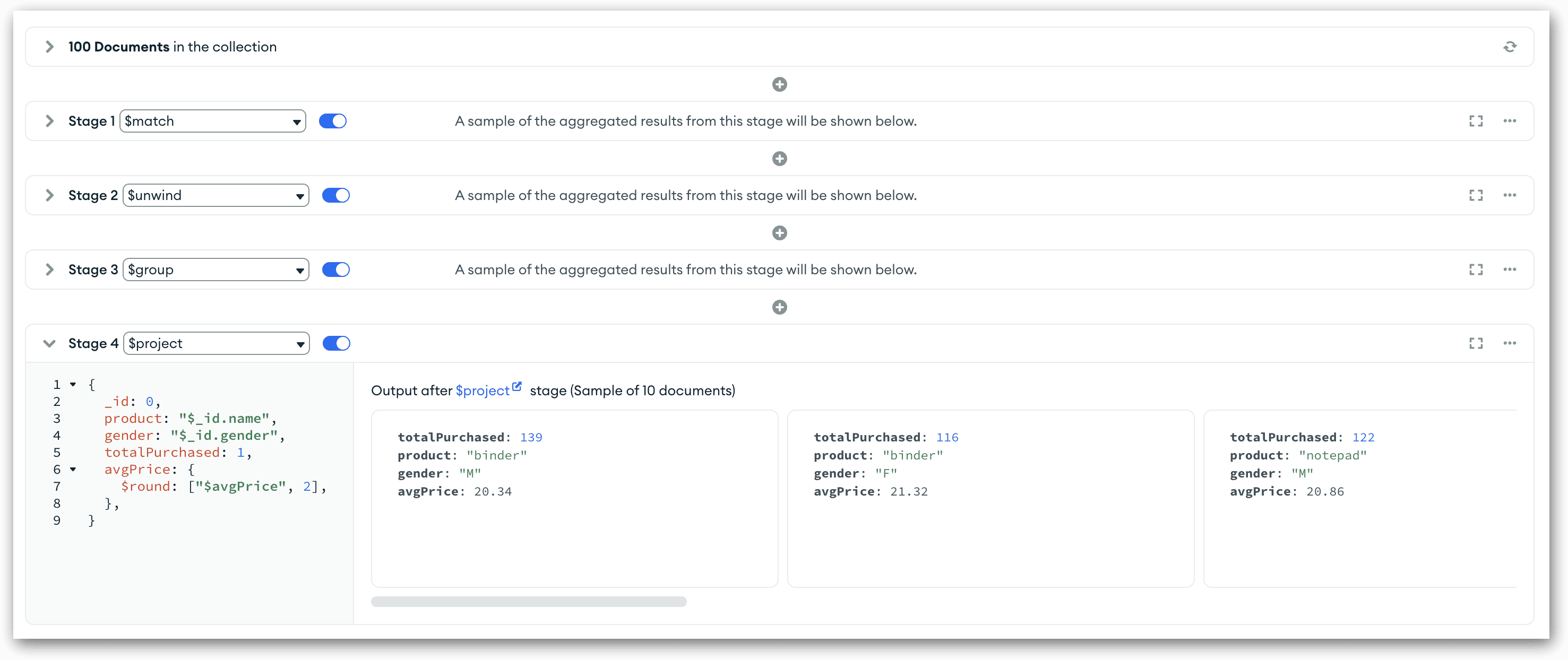Screen dimensions: 1568x660
Task: Turn off the Stage 3 $group stage
Action: click(x=336, y=270)
